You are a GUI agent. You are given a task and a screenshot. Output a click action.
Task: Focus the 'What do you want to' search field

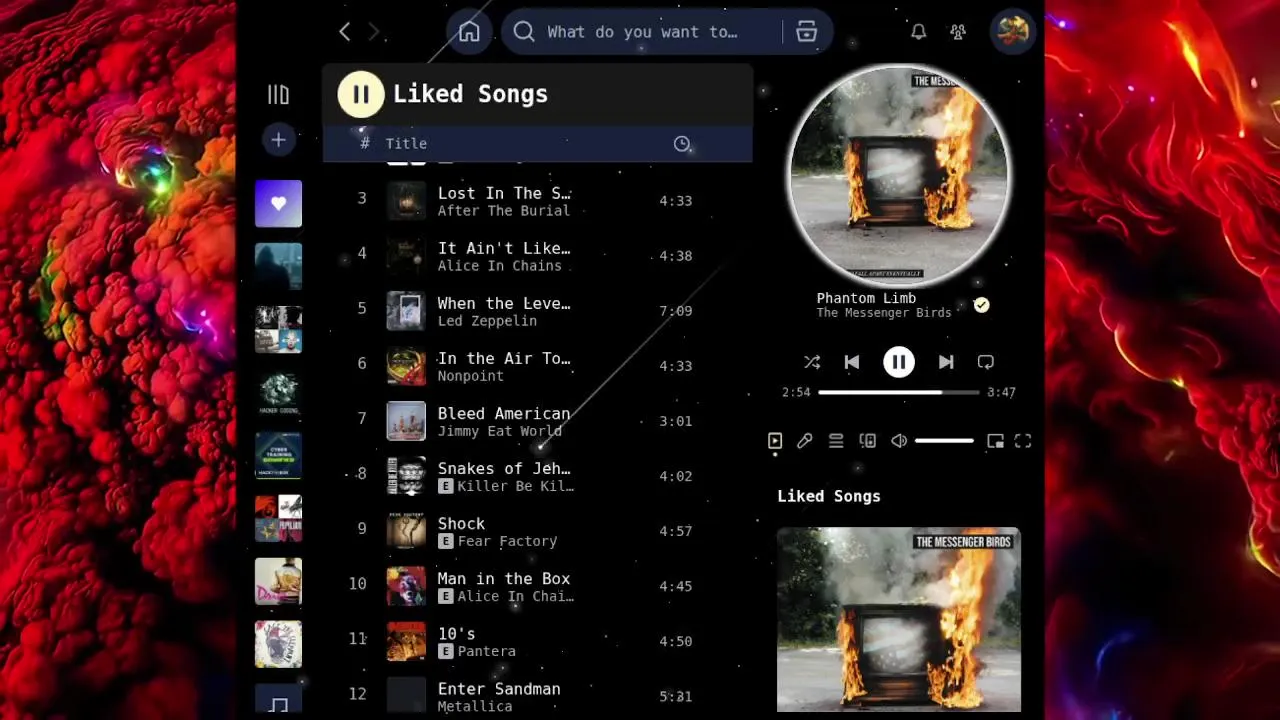642,32
